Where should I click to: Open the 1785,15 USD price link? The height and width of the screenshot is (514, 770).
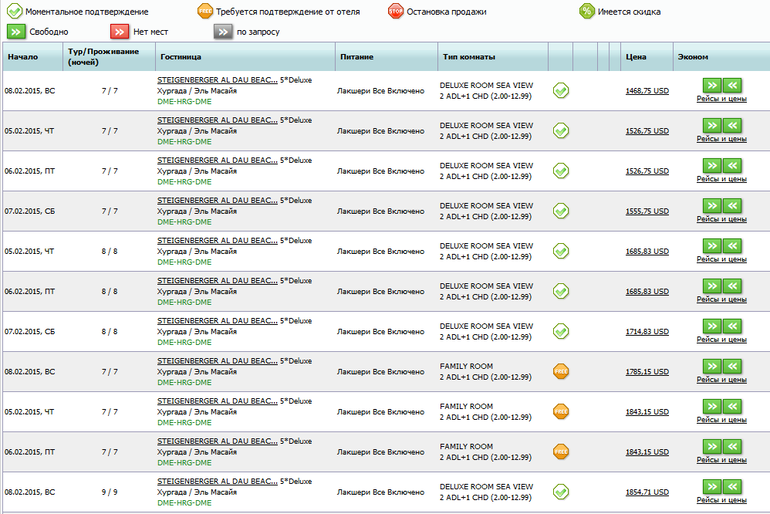646,371
